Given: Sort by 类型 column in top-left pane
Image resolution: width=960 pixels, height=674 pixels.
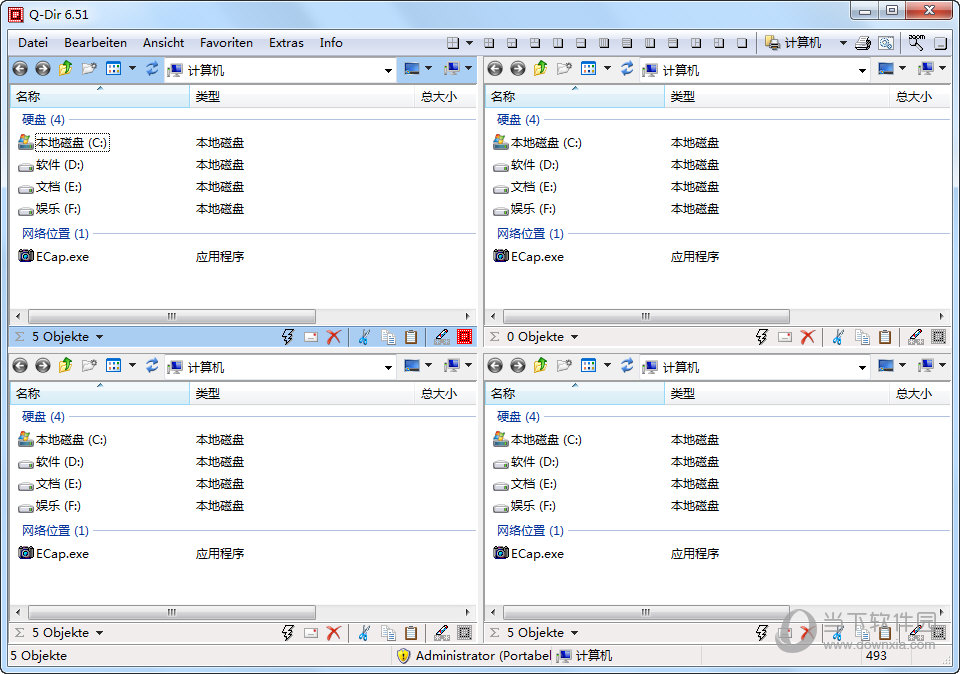Looking at the screenshot, I should coord(302,96).
